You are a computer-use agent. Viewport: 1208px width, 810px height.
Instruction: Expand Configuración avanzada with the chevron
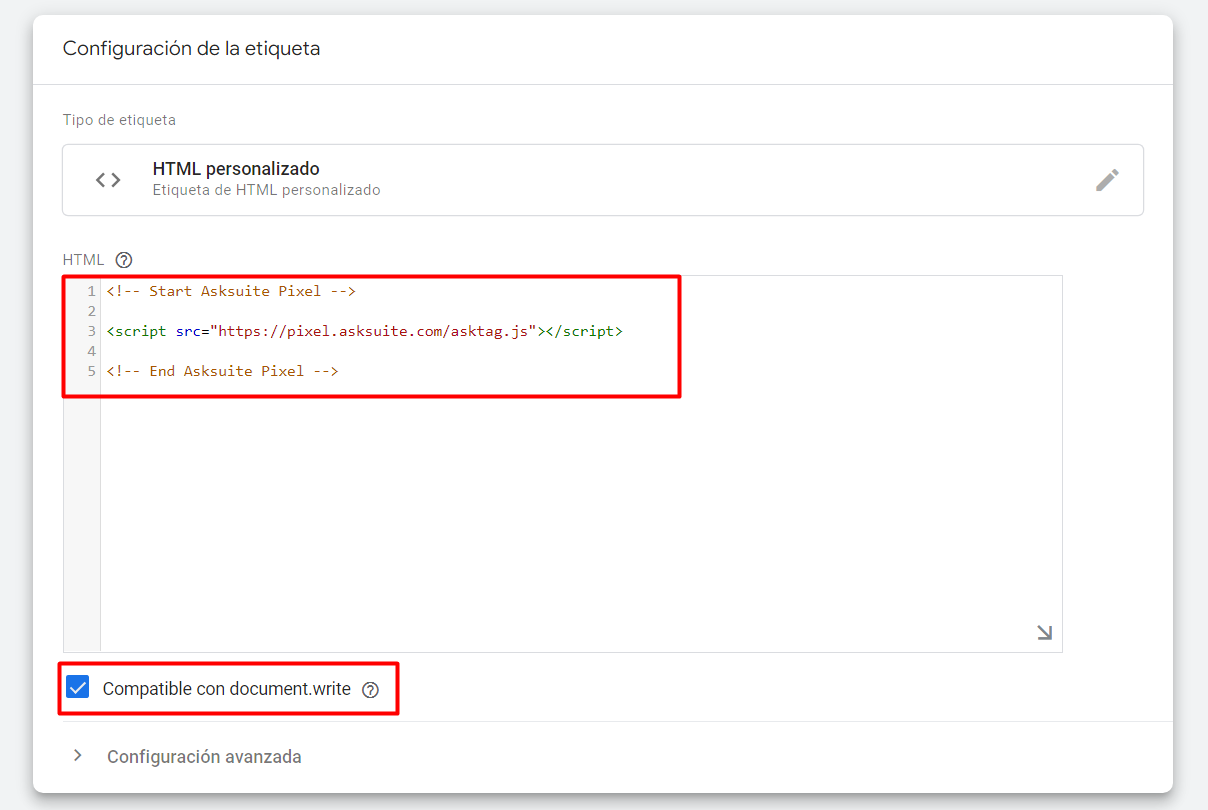(78, 756)
